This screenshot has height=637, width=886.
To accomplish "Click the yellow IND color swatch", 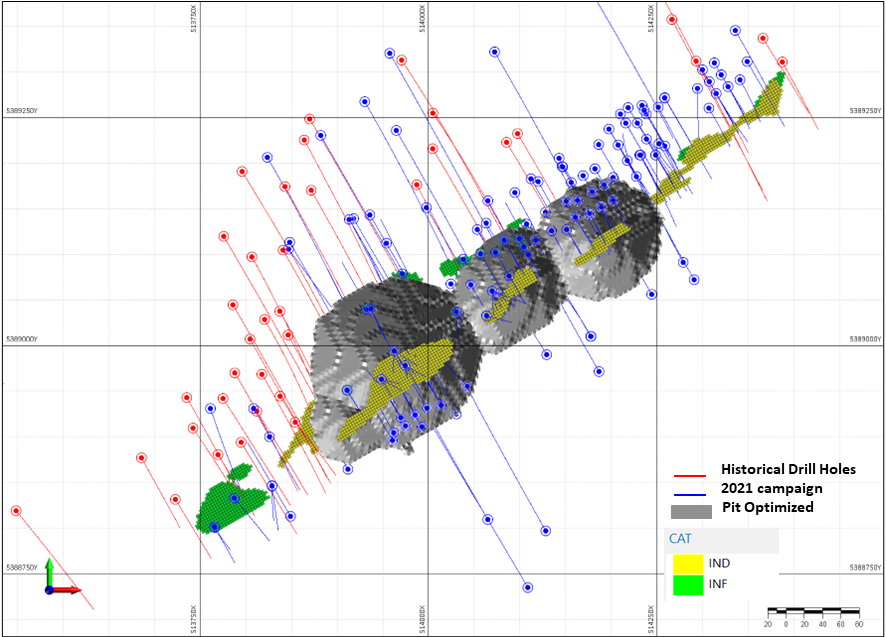I will pos(688,563).
